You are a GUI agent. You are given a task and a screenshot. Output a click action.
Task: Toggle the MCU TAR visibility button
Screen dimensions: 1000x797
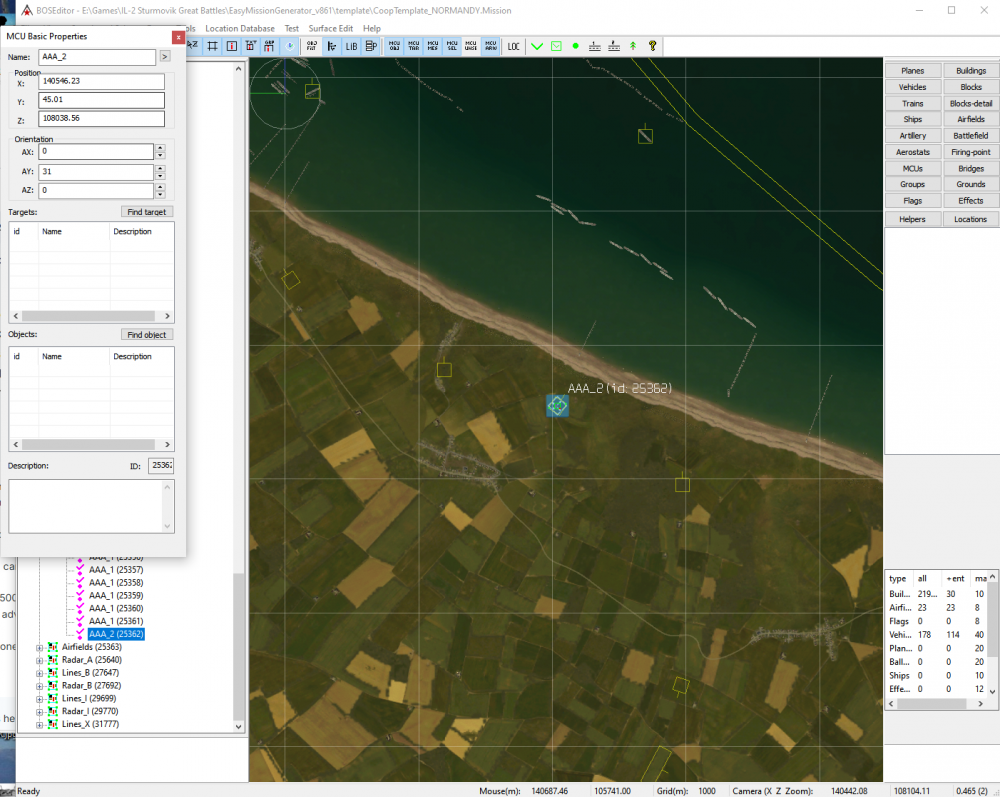(x=414, y=46)
